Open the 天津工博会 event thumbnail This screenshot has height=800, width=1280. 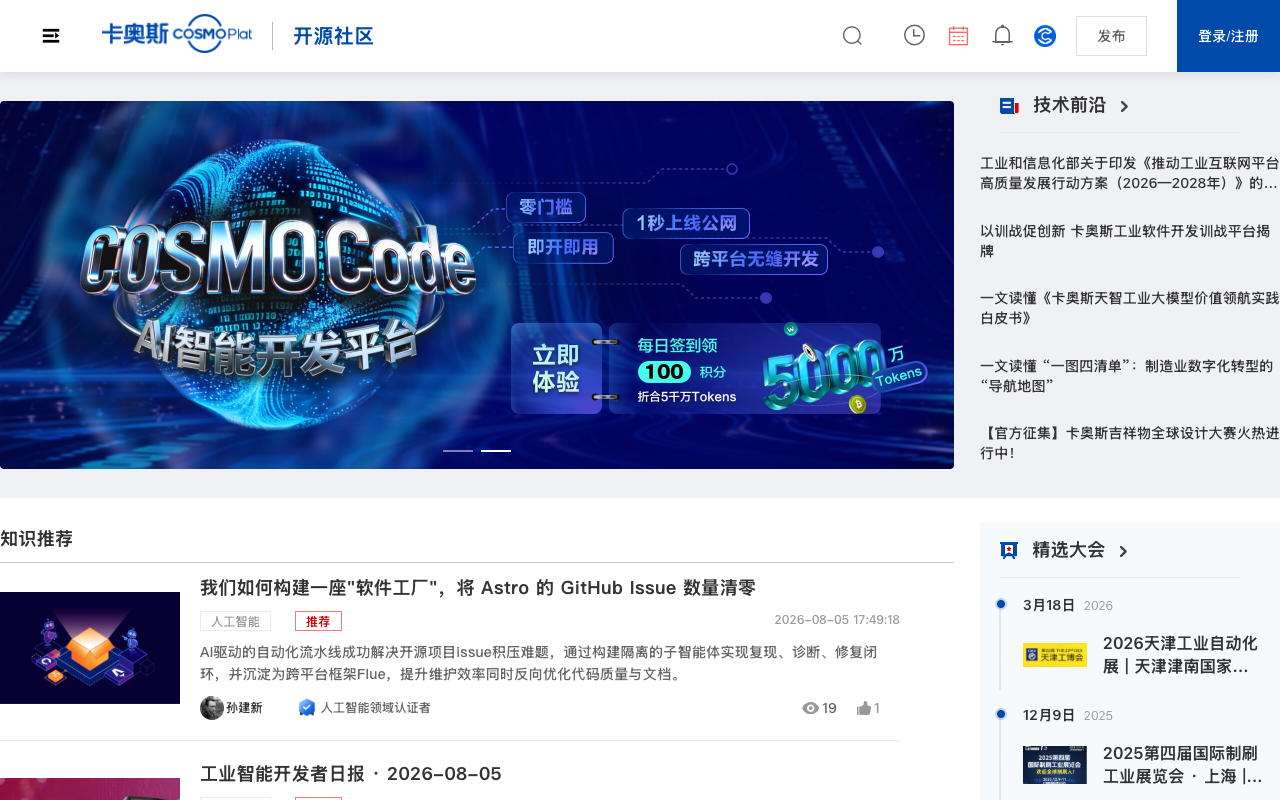coord(1055,655)
